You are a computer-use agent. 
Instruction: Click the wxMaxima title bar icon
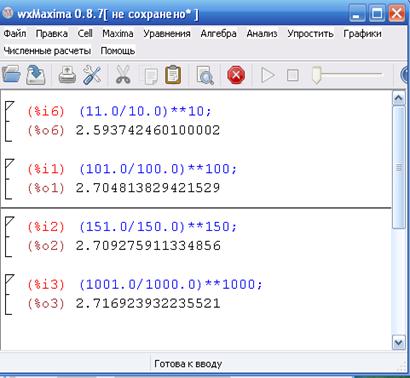pyautogui.click(x=8, y=13)
